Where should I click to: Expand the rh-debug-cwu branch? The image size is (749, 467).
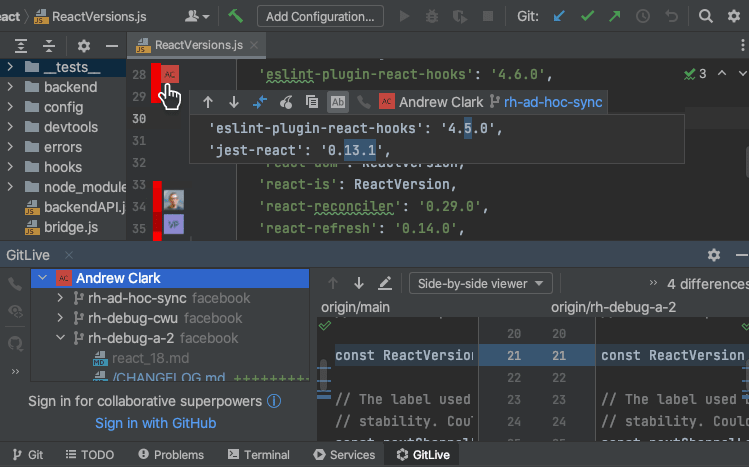pyautogui.click(x=60, y=318)
